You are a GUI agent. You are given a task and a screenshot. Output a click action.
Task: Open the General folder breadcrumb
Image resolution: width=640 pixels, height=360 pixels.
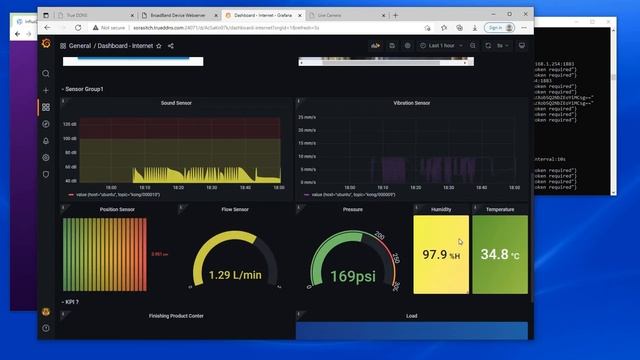pos(80,46)
